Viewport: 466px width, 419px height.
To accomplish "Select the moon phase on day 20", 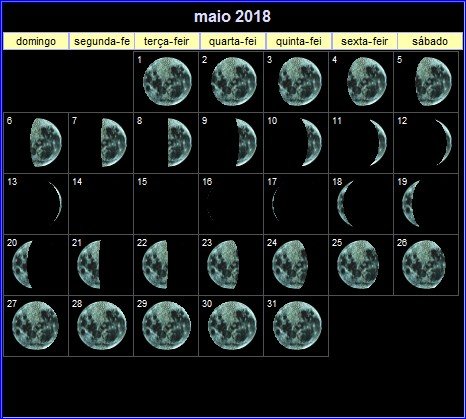I will pos(22,264).
